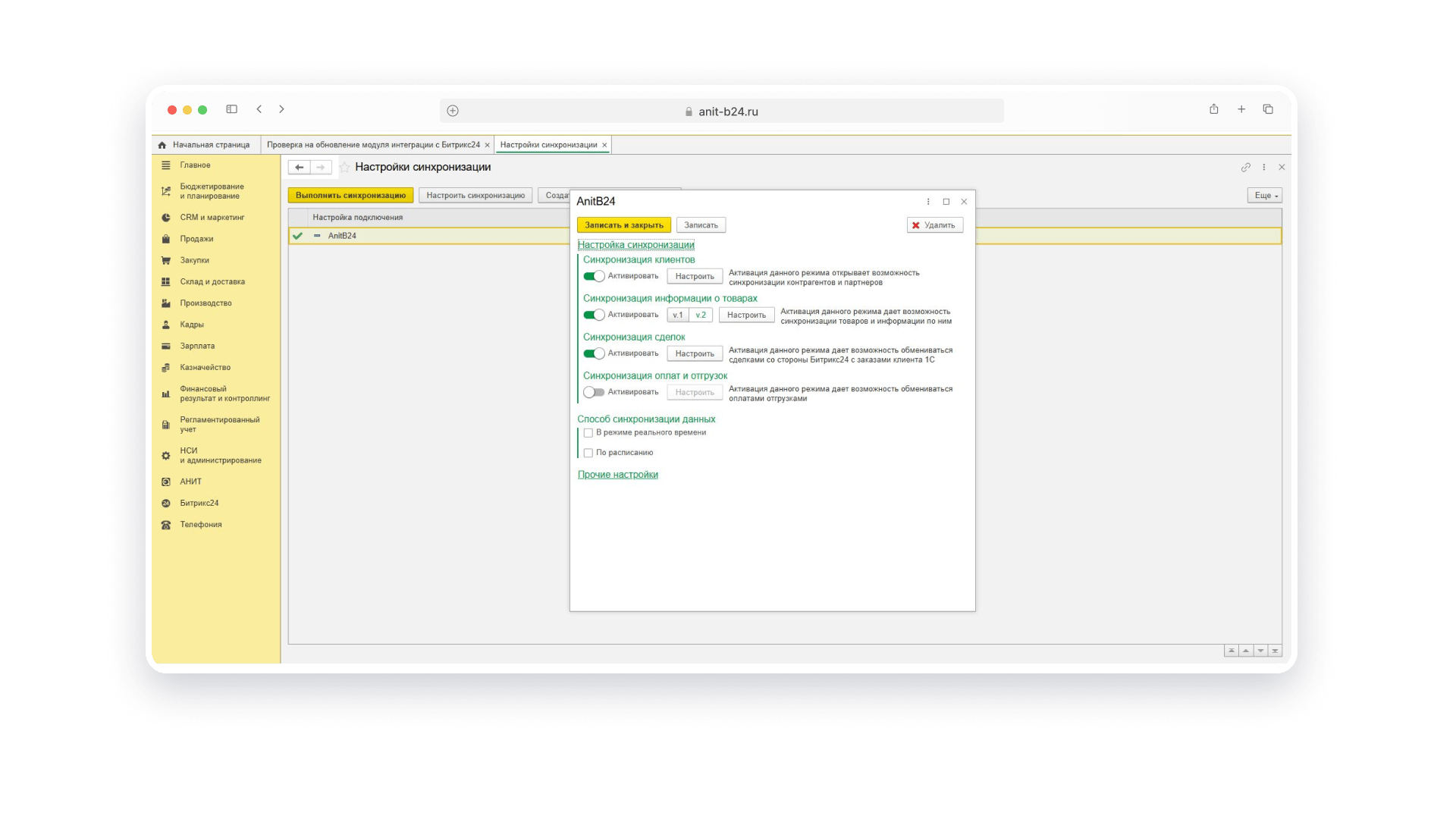1456x819 pixels.
Task: Enable payments and shipments sync toggle
Action: (594, 392)
